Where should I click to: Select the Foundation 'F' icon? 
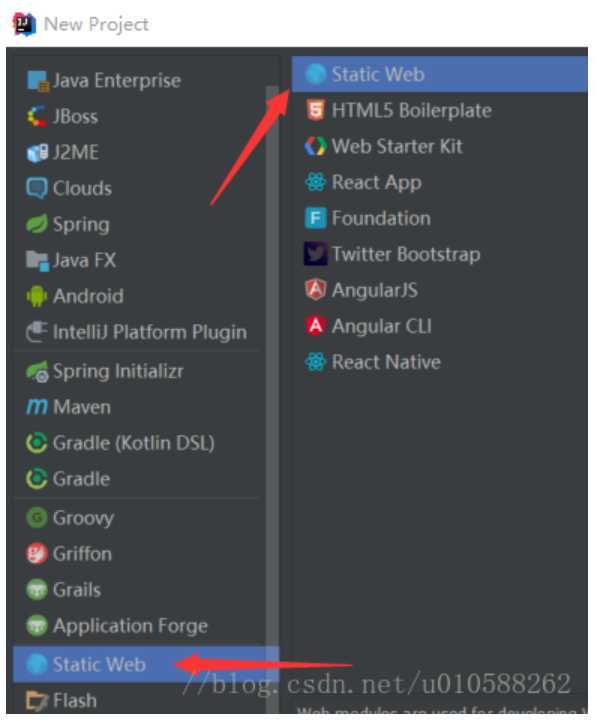[x=316, y=218]
